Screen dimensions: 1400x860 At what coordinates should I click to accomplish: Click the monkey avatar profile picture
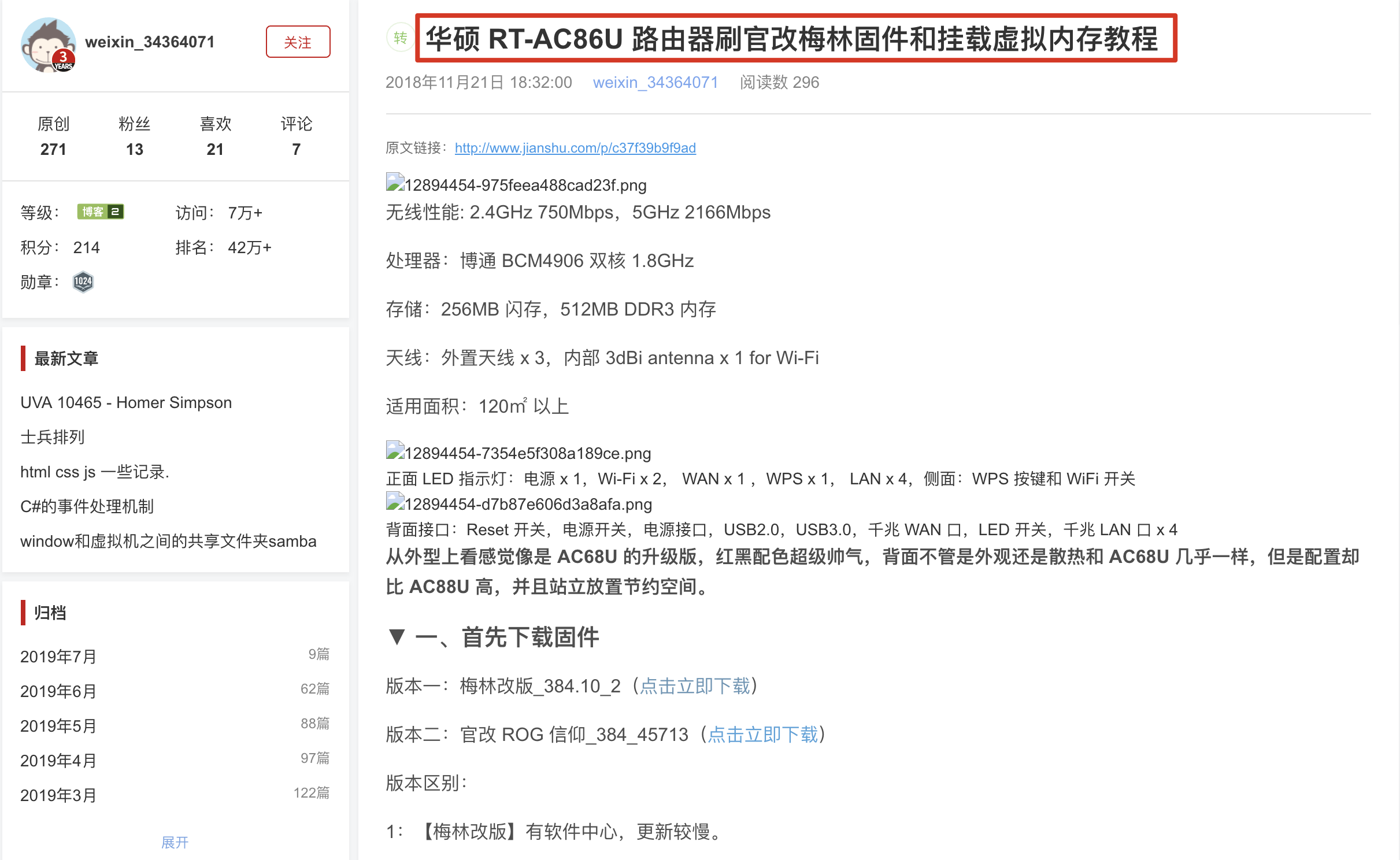click(48, 45)
